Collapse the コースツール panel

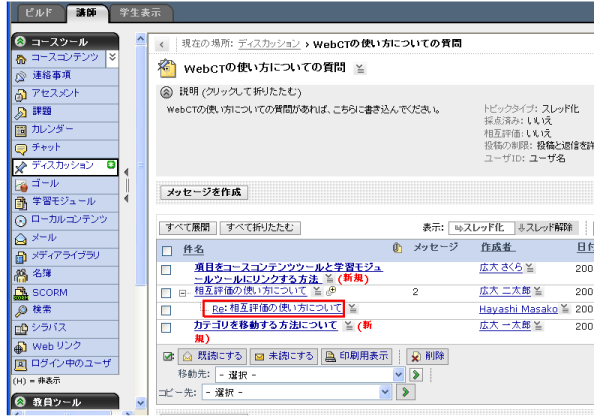coord(21,41)
